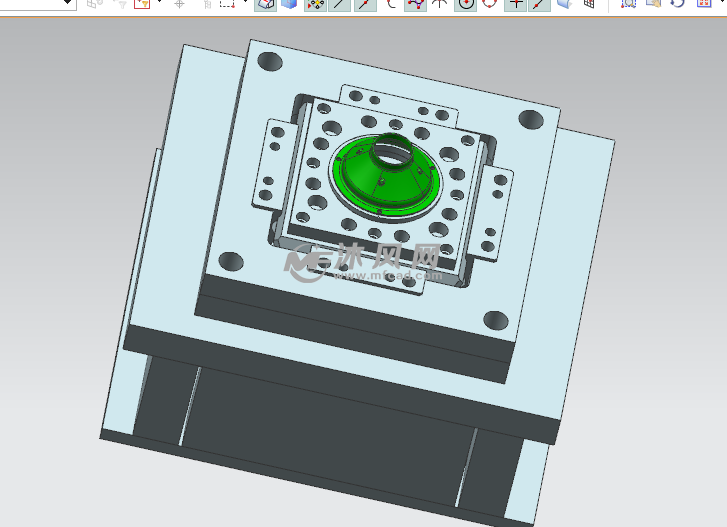The height and width of the screenshot is (527, 727).
Task: Expand the arrow beside rectangle selection tool
Action: [245, 4]
